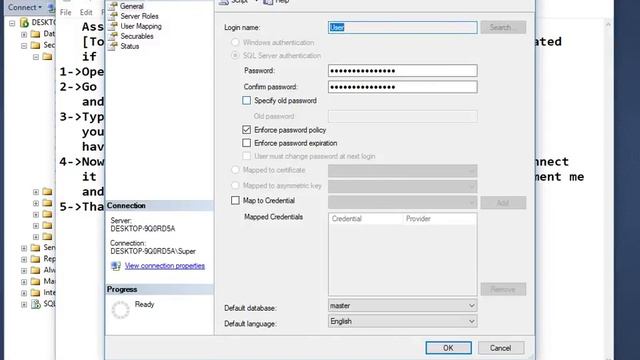Open the Map to Credential combo box
The height and width of the screenshot is (360, 640).
402,202
